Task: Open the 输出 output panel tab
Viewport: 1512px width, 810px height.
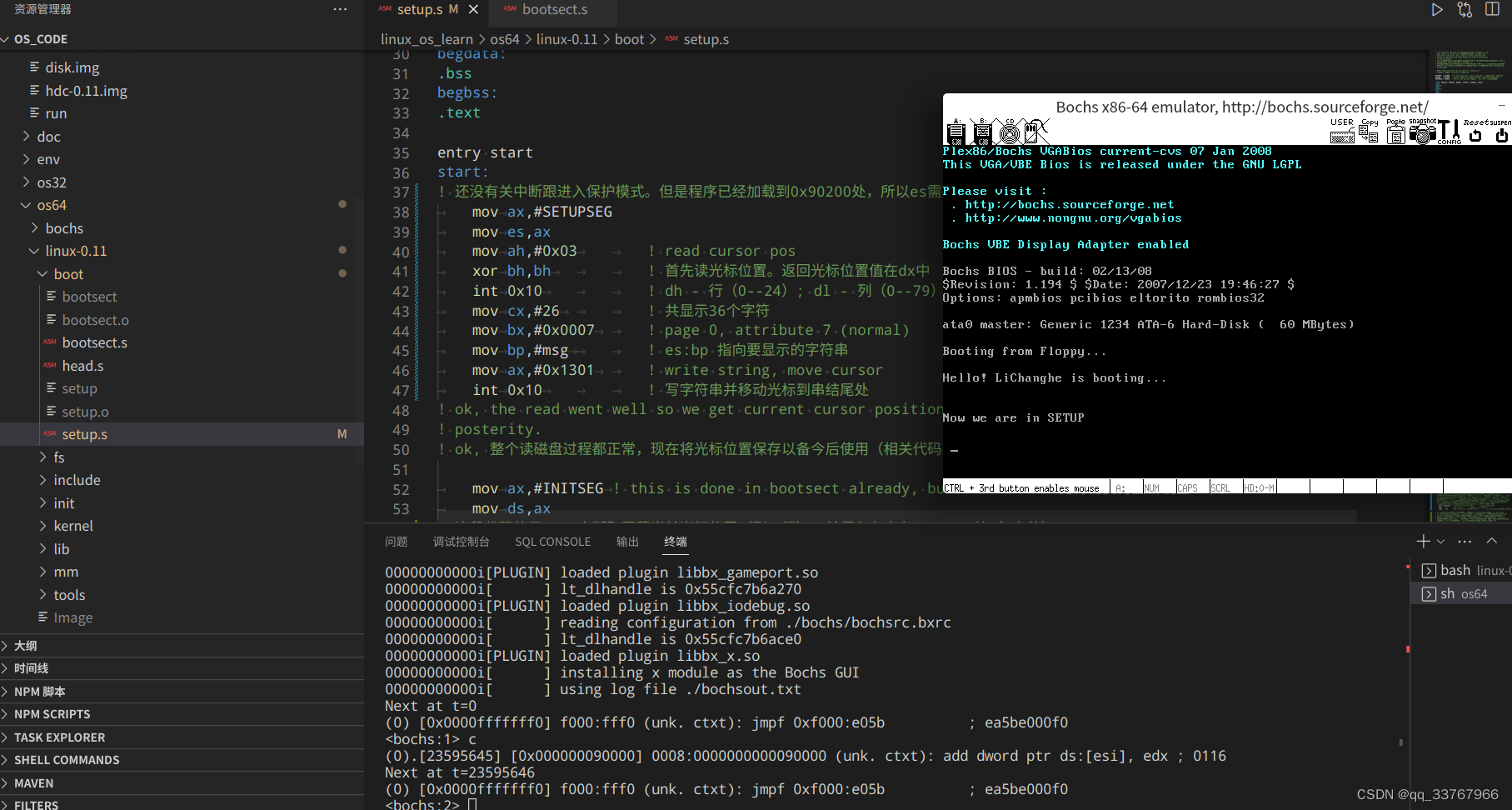Action: click(x=627, y=542)
